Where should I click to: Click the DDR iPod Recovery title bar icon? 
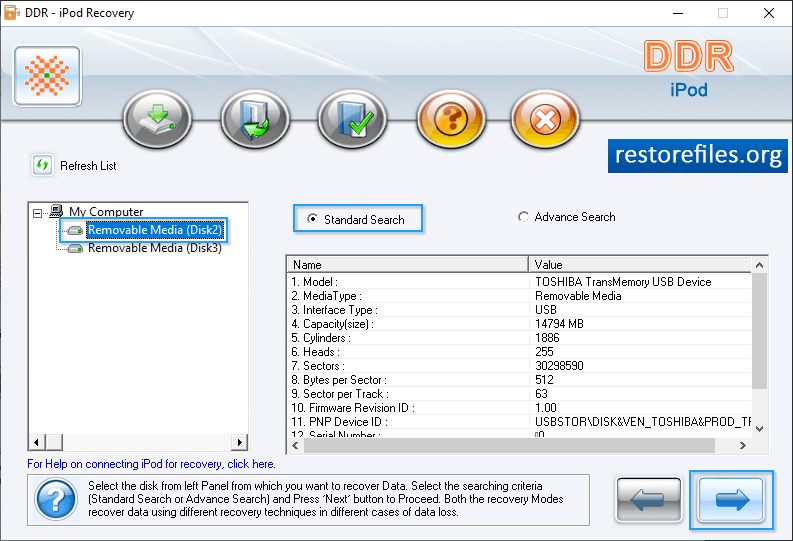click(12, 13)
